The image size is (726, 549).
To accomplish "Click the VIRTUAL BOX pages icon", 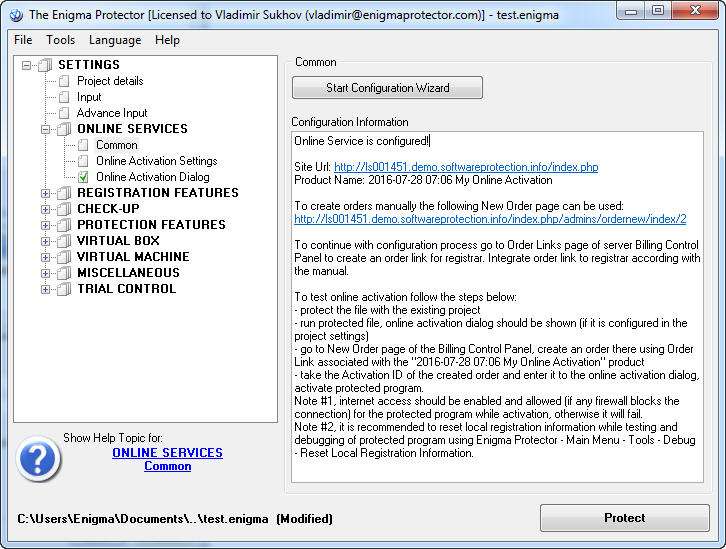I will coord(64,241).
